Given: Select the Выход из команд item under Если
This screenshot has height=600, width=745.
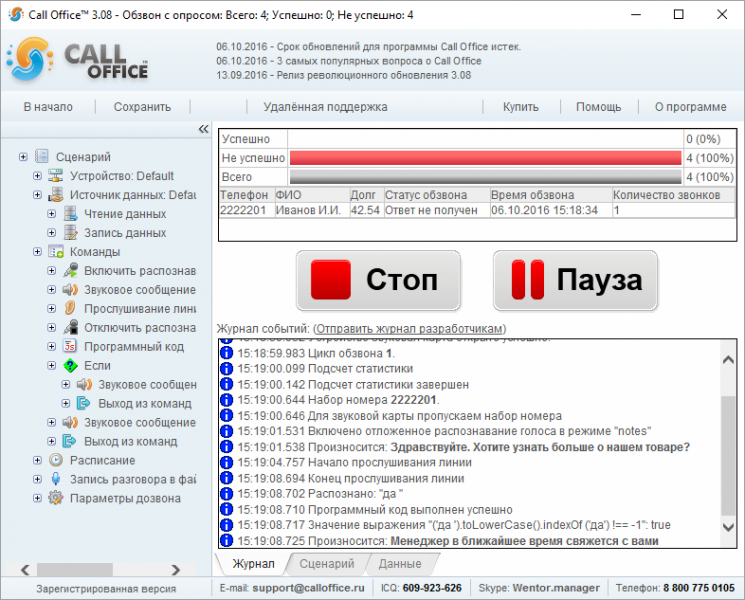Looking at the screenshot, I should (x=144, y=403).
